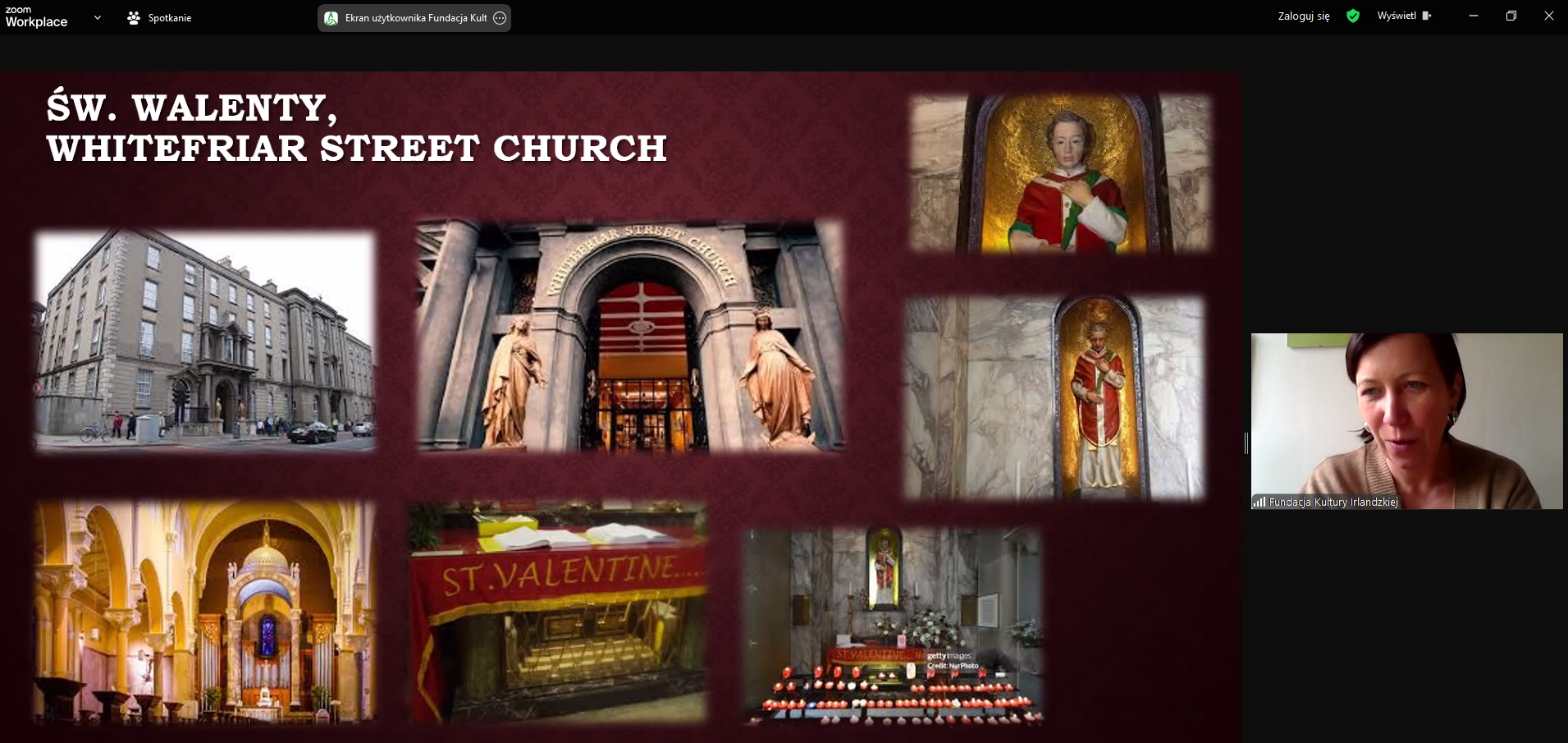Click the golden church interior photo

click(x=204, y=612)
